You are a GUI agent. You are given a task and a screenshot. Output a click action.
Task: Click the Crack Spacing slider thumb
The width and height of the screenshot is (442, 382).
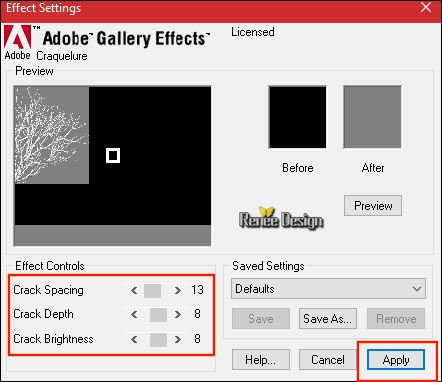coord(153,291)
